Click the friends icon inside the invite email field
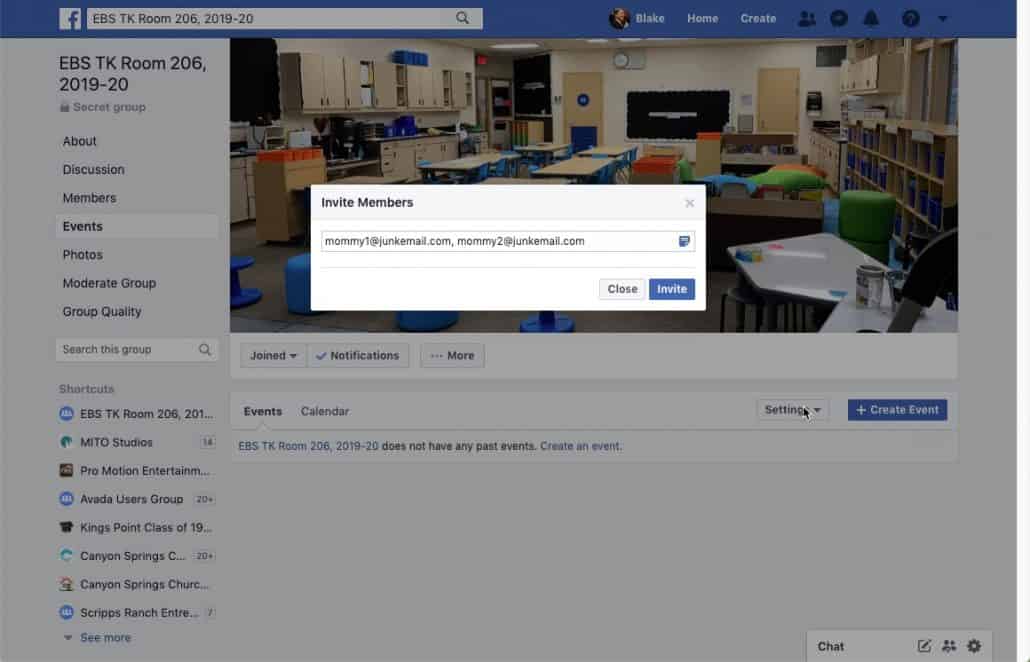 pyautogui.click(x=684, y=240)
